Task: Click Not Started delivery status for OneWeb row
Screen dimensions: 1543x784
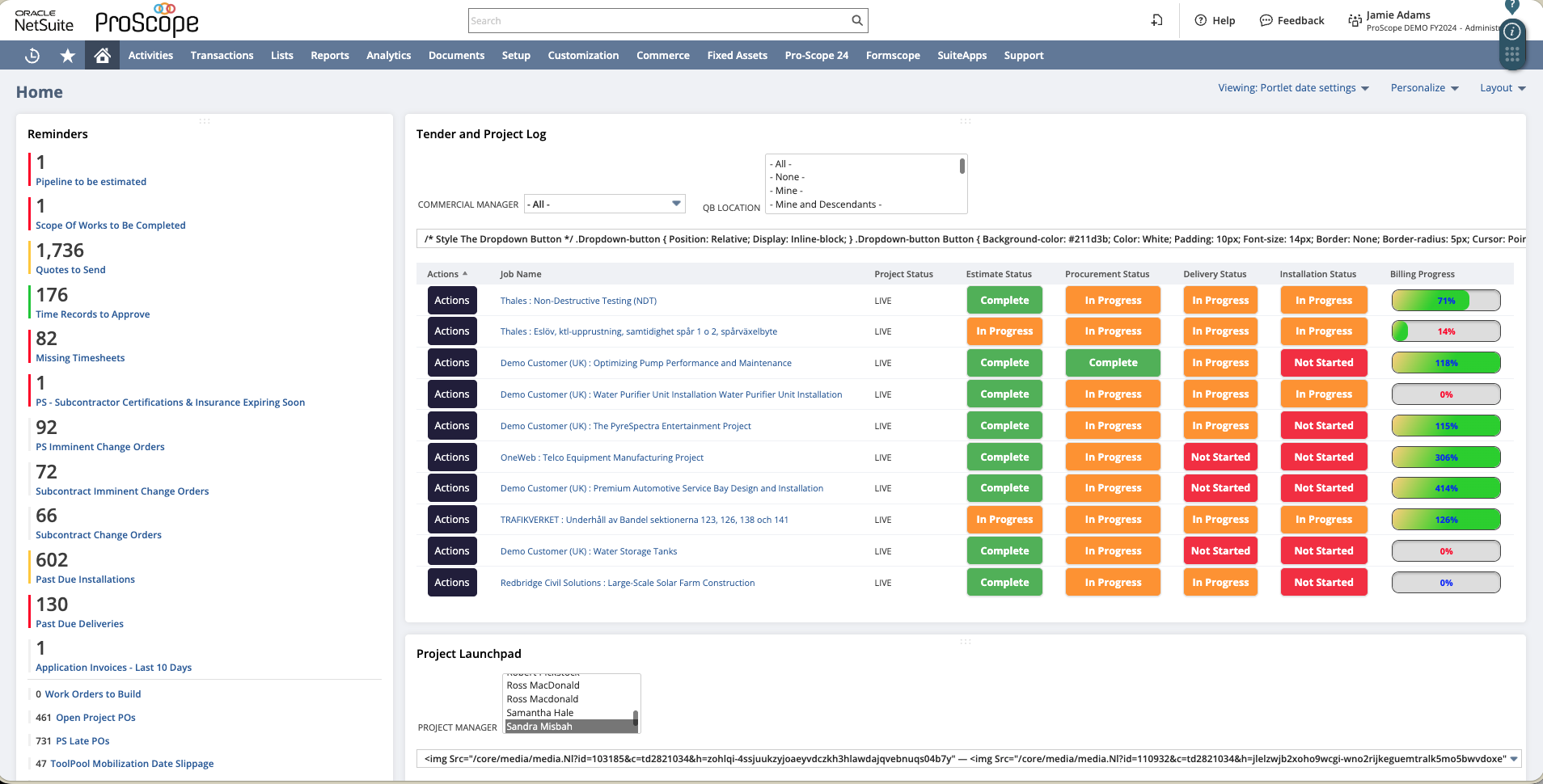Action: pyautogui.click(x=1220, y=457)
